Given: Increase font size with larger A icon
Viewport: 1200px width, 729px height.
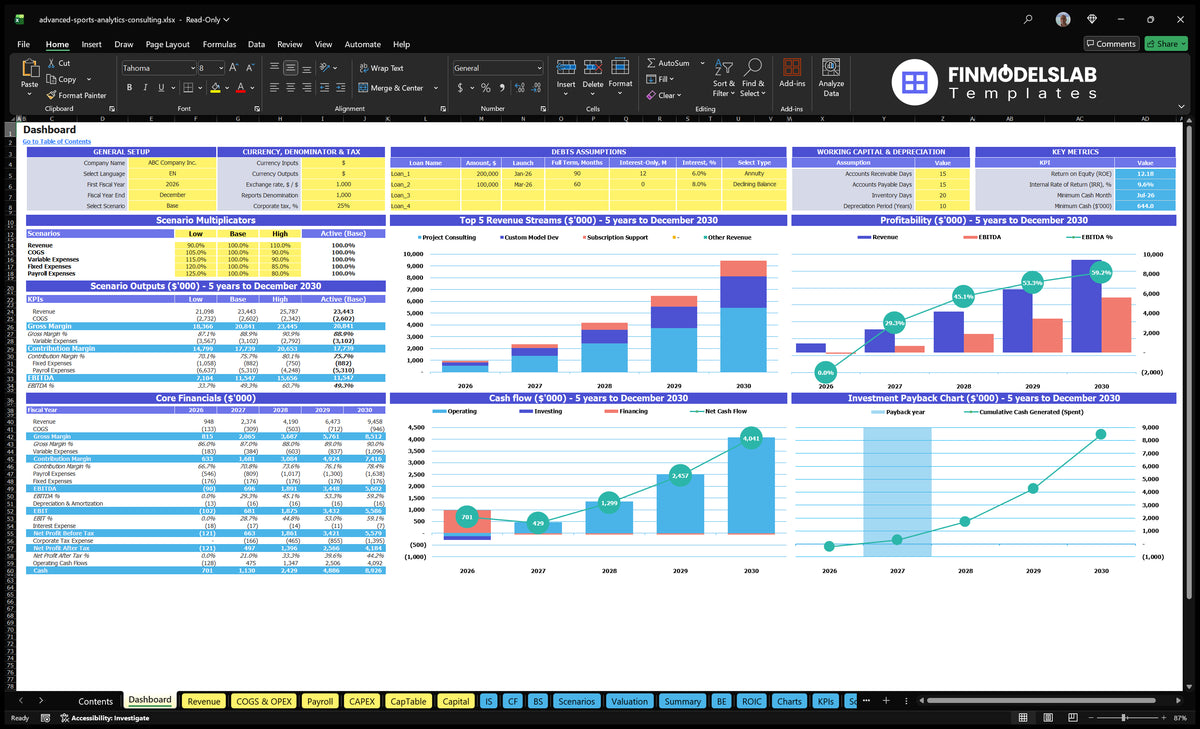Looking at the screenshot, I should (234, 67).
